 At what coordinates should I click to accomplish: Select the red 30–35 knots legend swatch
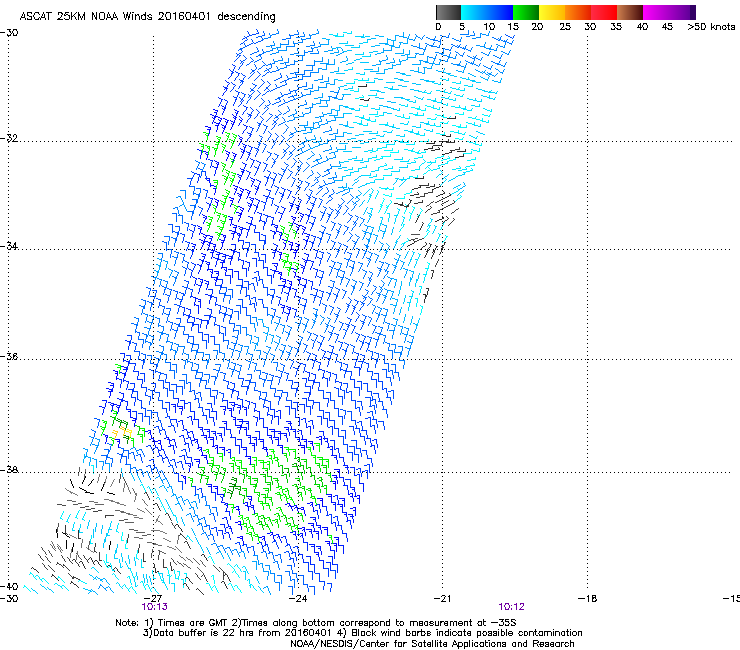coord(604,12)
